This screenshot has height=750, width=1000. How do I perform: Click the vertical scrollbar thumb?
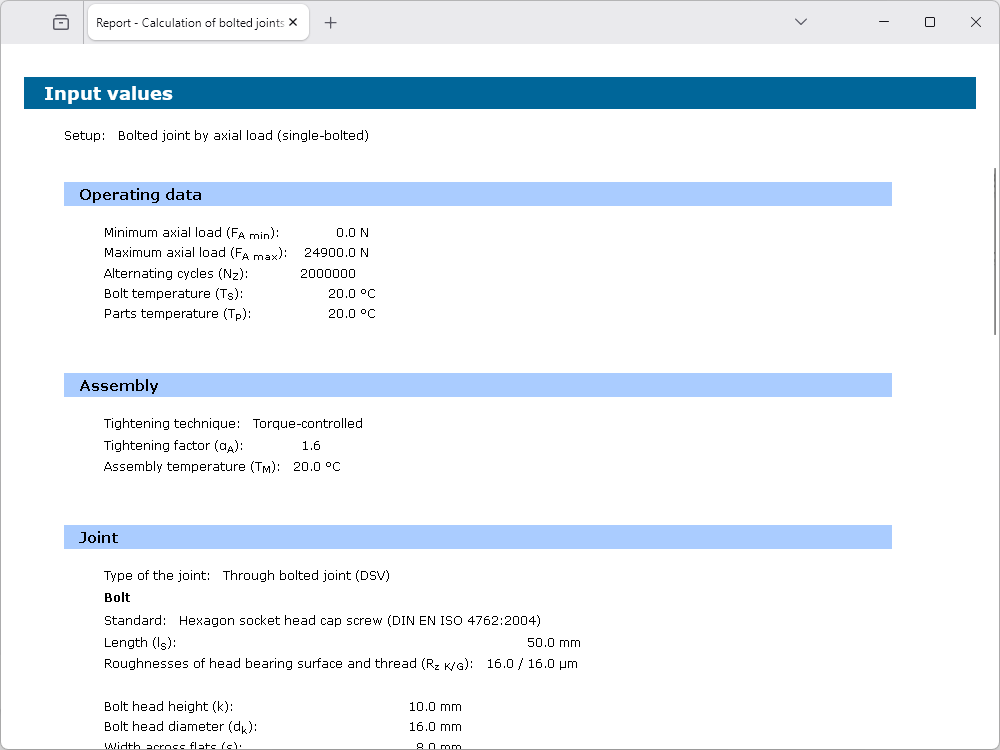(993, 250)
